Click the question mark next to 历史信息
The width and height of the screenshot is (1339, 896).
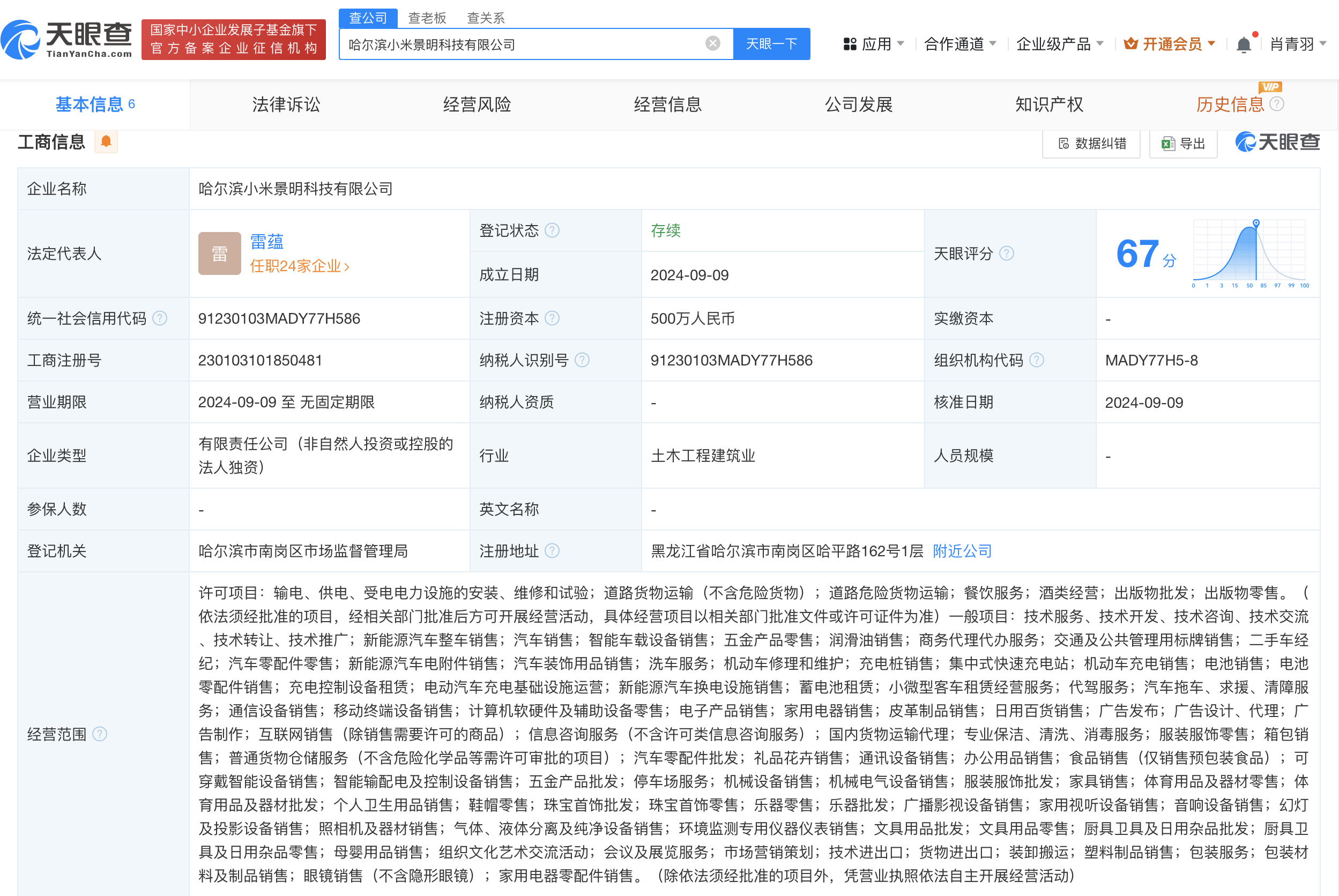(x=1277, y=104)
